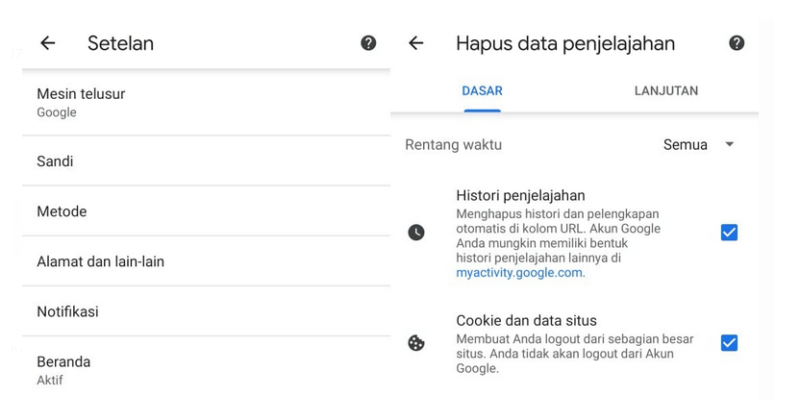Screen dimensions: 800x420
Task: Open the Notifikasi settings entry
Action: tap(206, 311)
